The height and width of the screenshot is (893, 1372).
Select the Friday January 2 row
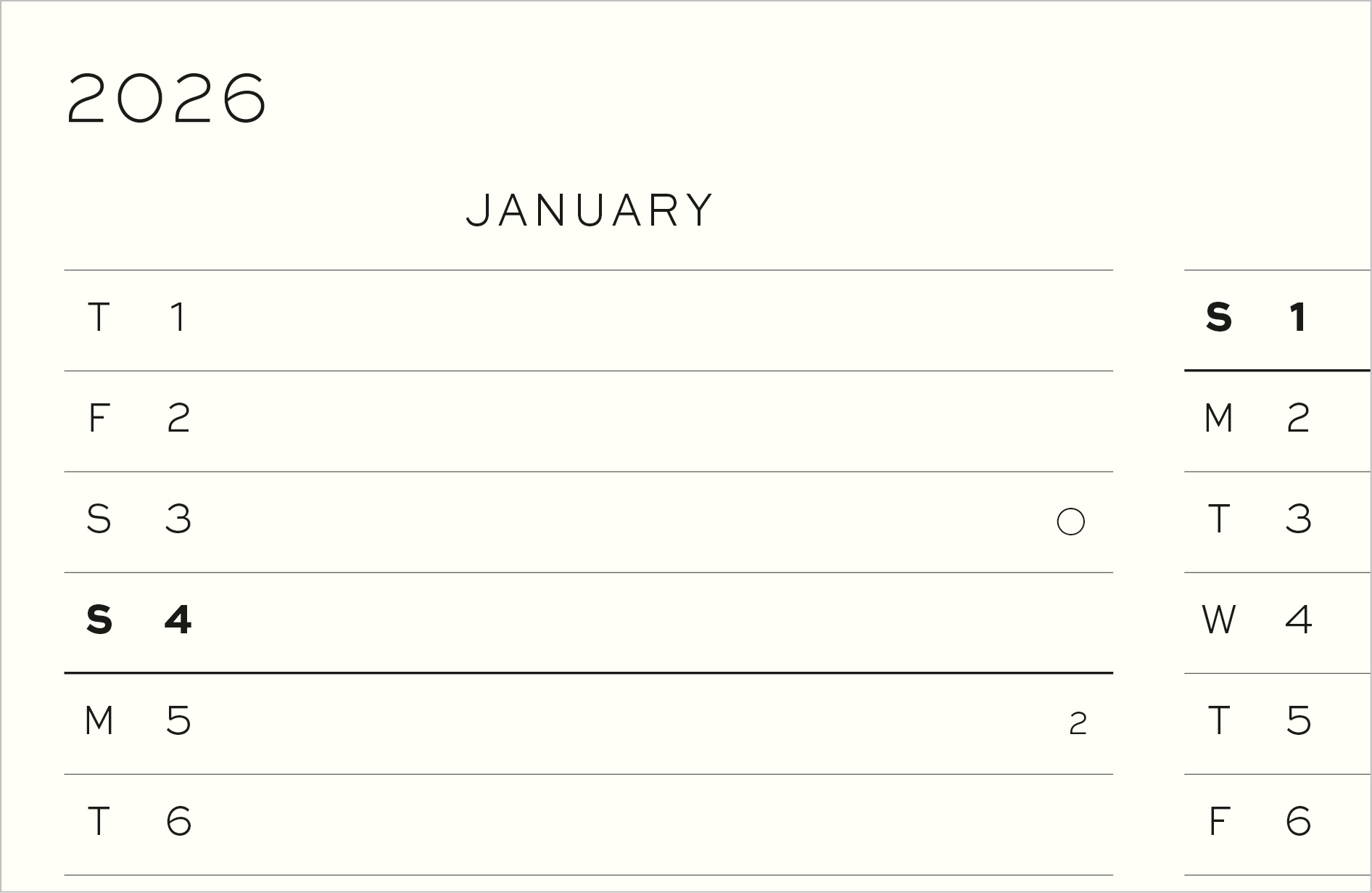587,421
